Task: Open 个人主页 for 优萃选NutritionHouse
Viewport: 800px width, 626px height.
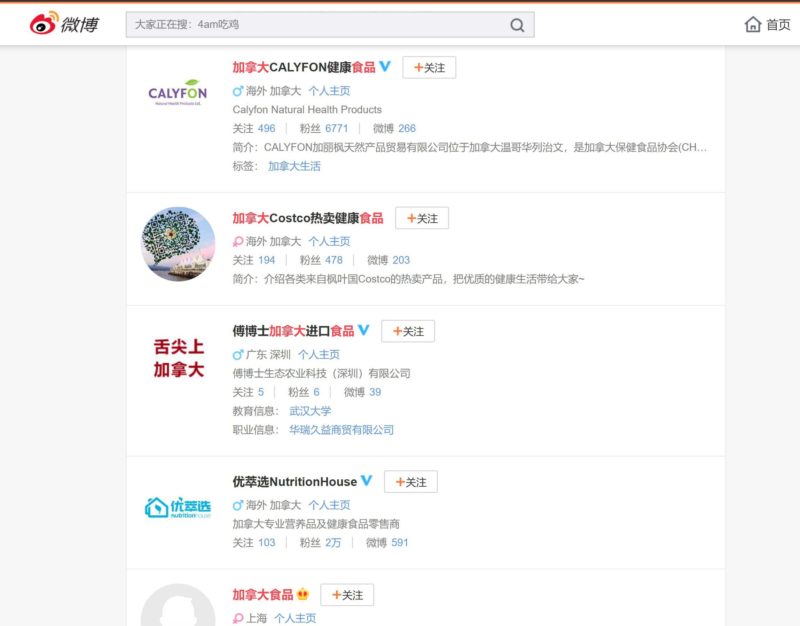Action: [x=329, y=505]
